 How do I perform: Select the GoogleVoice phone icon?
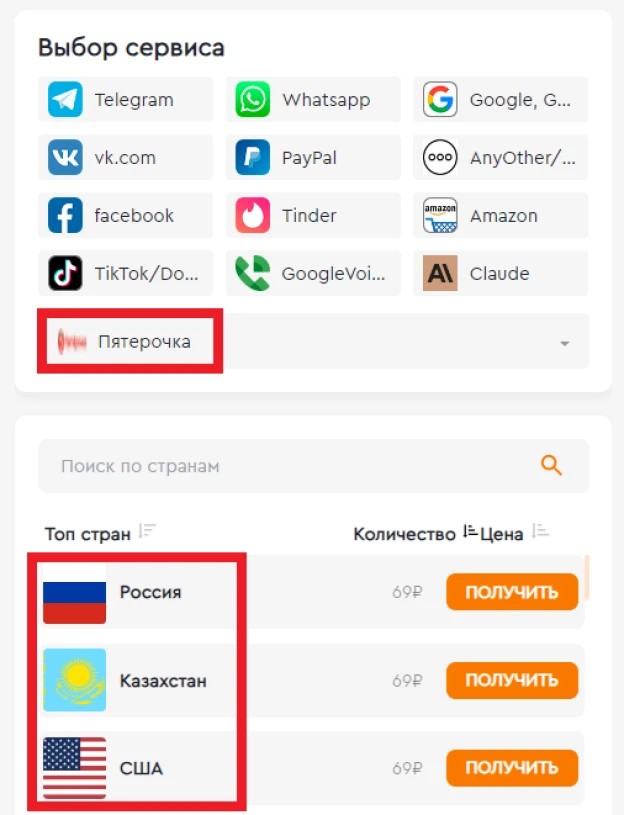point(253,273)
